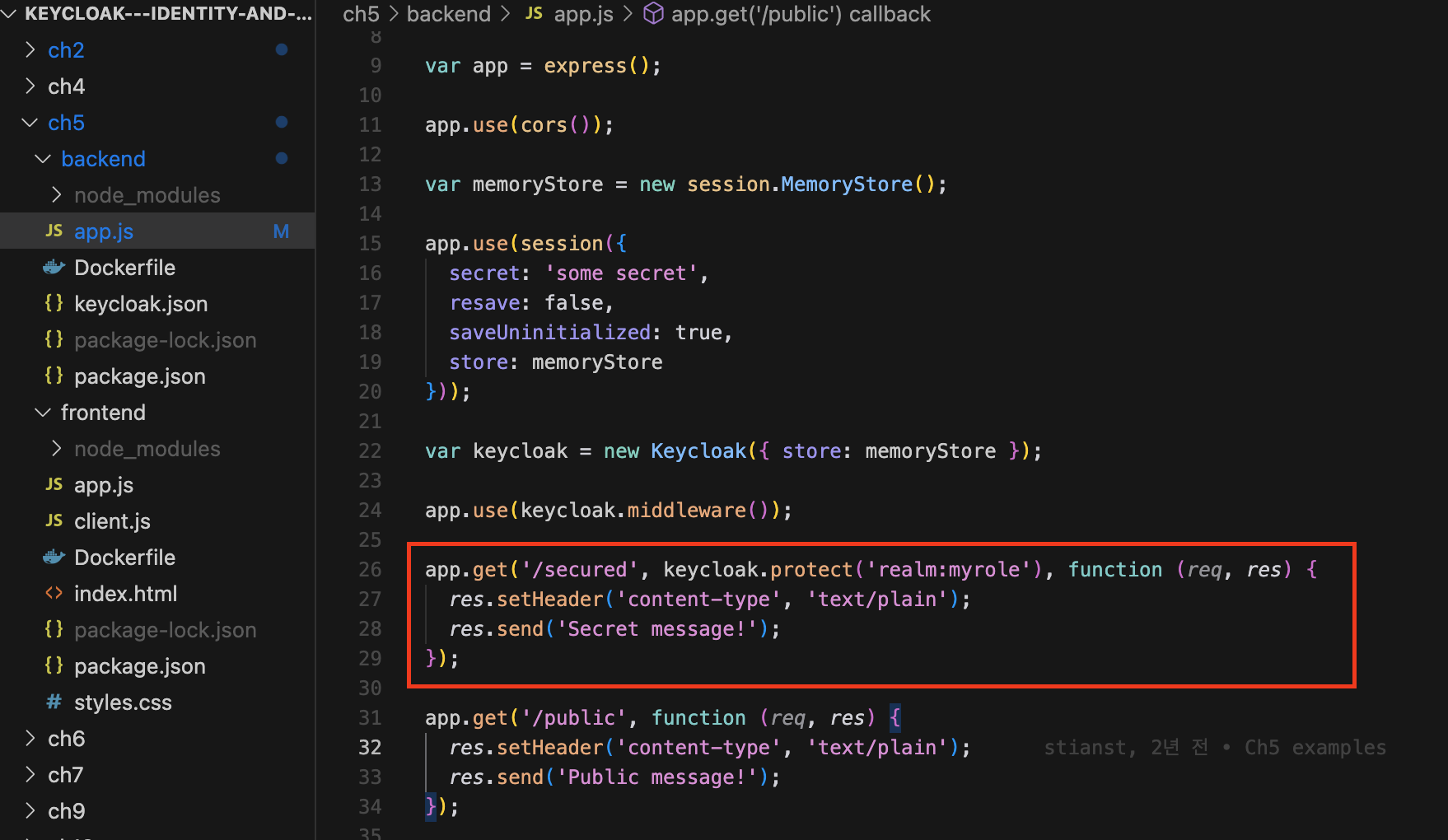
Task: Open ch2 folder in explorer
Action: (66, 50)
